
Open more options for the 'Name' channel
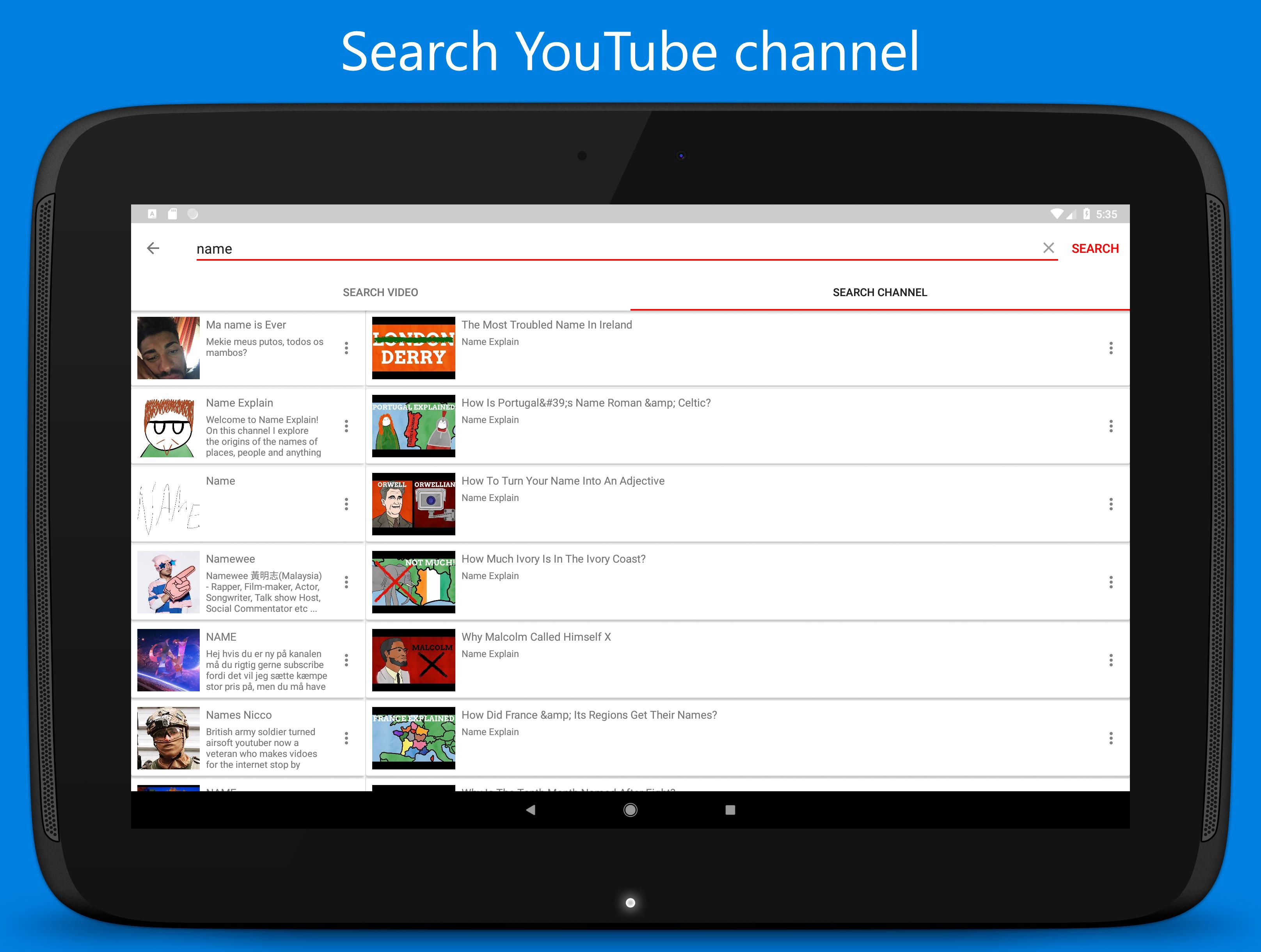point(346,504)
